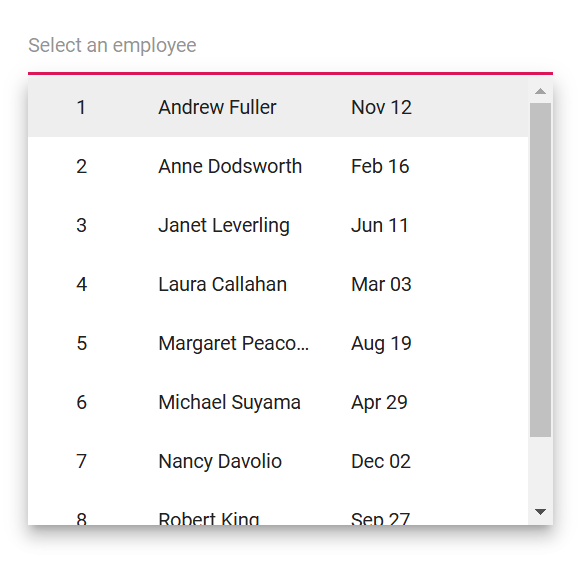
Task: Choose the truncated Margaret Peaco... entry
Action: [x=278, y=343]
